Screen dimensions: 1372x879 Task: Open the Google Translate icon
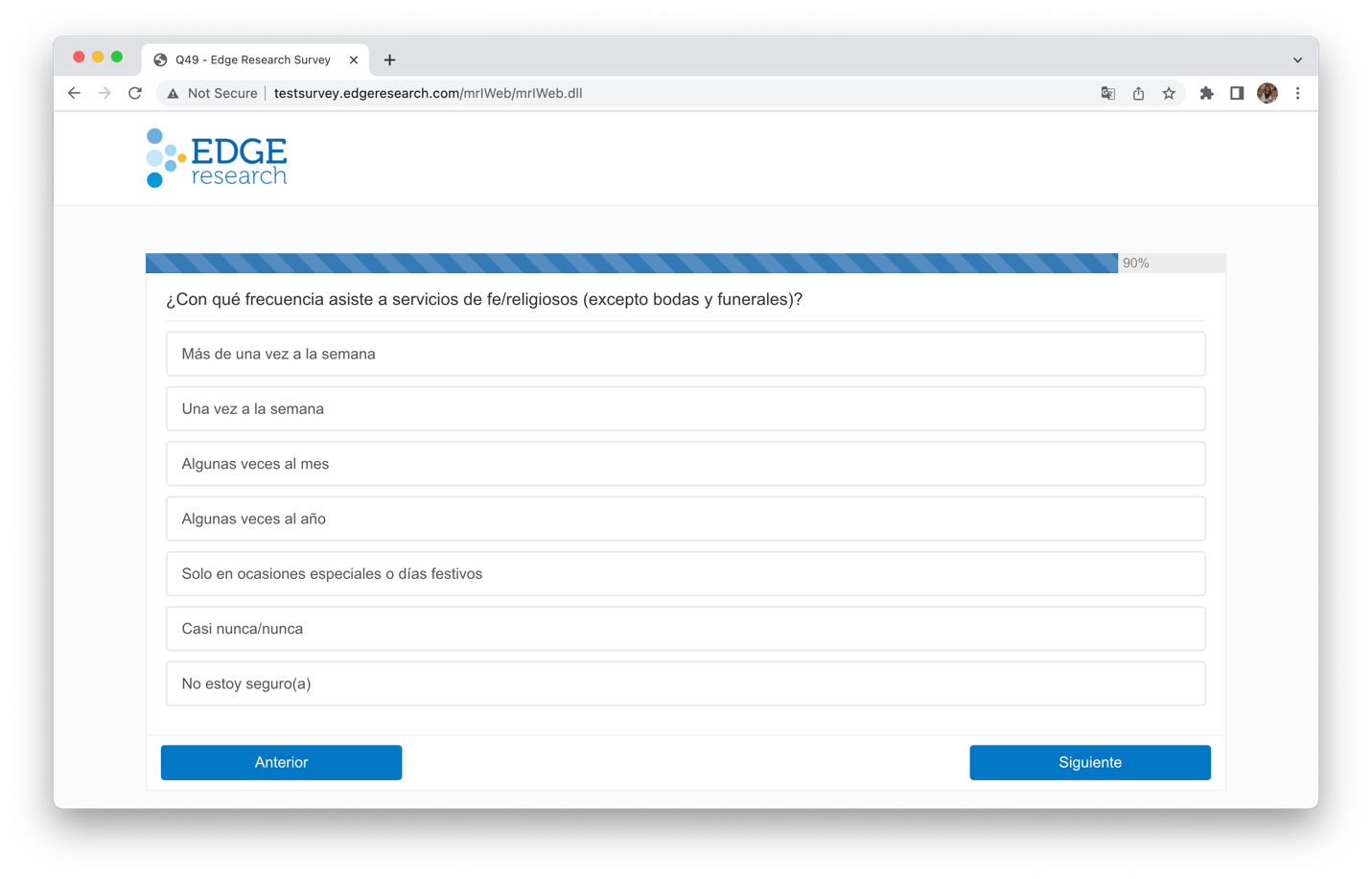click(x=1107, y=93)
